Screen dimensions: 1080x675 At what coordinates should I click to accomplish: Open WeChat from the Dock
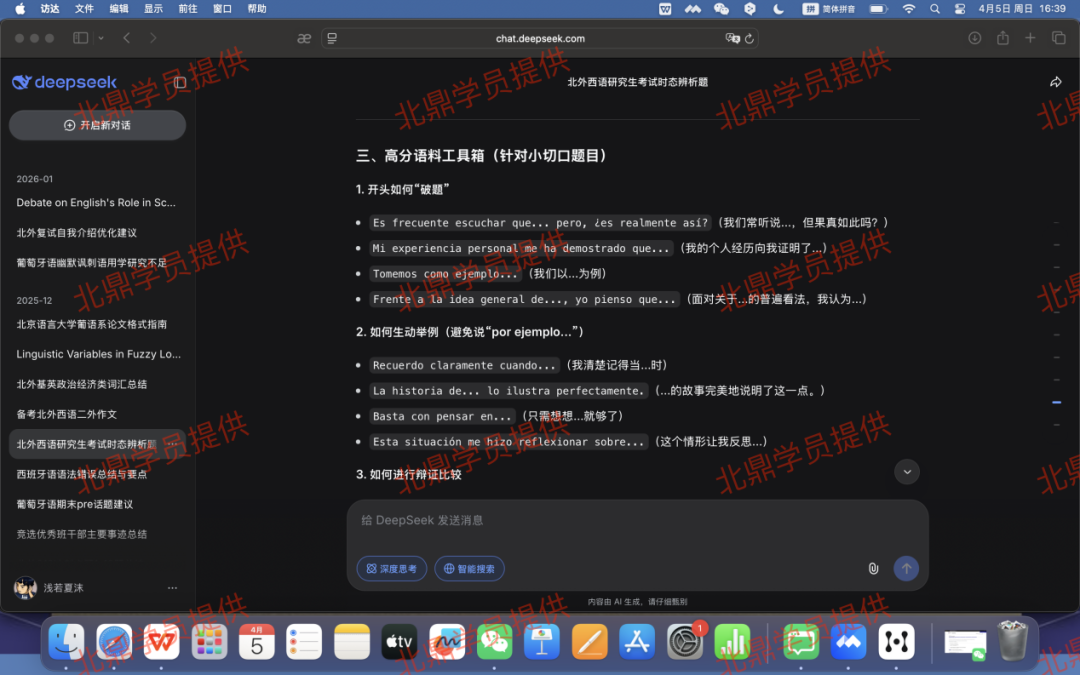pyautogui.click(x=494, y=641)
